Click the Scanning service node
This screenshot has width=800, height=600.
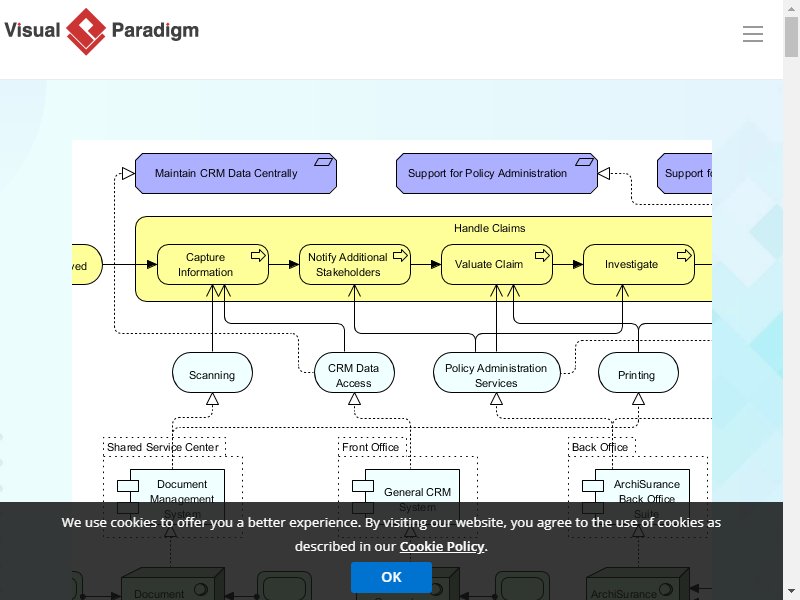(x=212, y=372)
